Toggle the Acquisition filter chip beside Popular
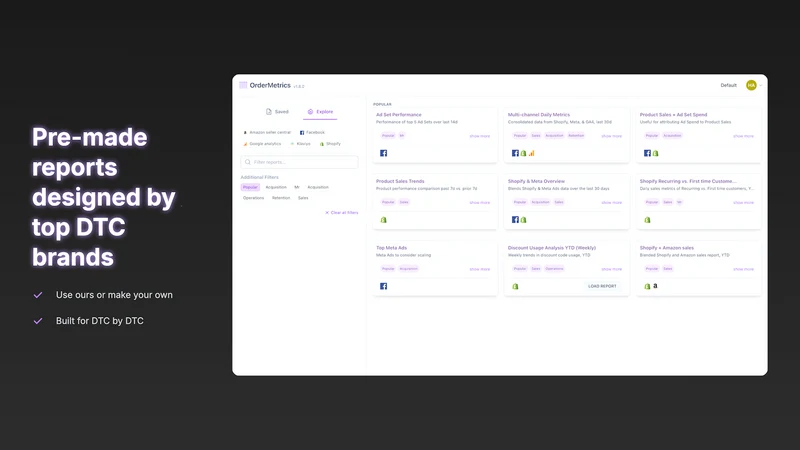The height and width of the screenshot is (450, 800). click(276, 187)
